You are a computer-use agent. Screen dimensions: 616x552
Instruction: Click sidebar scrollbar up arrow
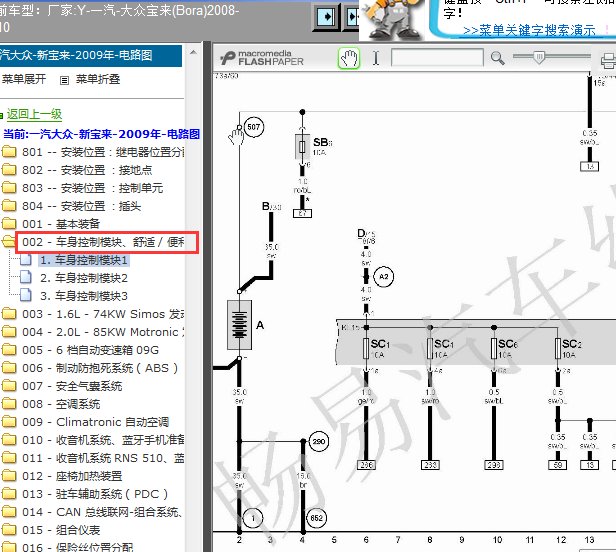point(193,52)
